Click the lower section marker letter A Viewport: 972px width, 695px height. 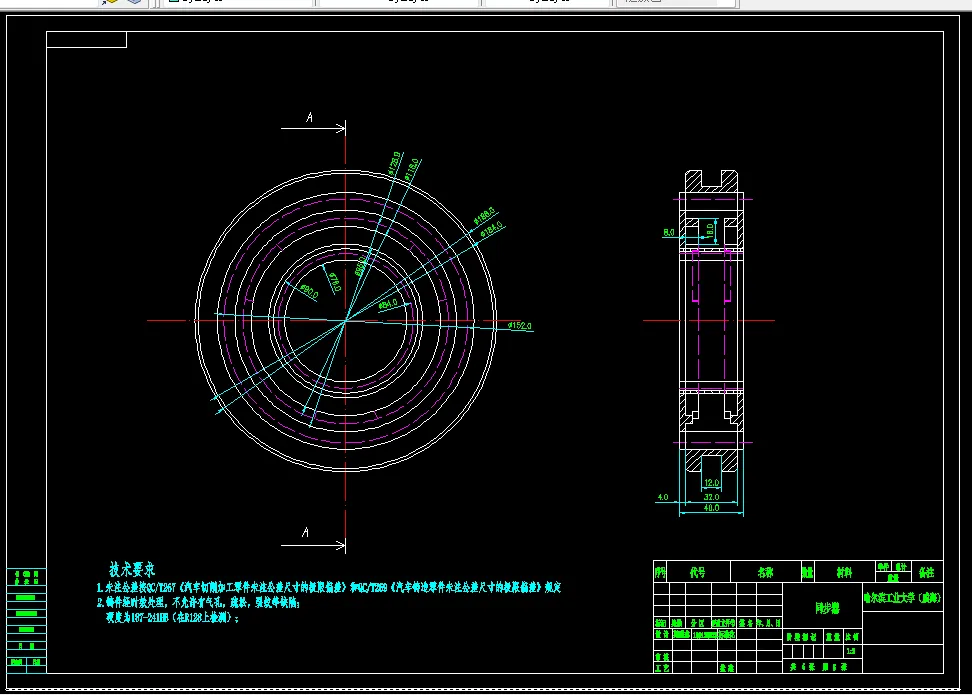click(x=305, y=532)
